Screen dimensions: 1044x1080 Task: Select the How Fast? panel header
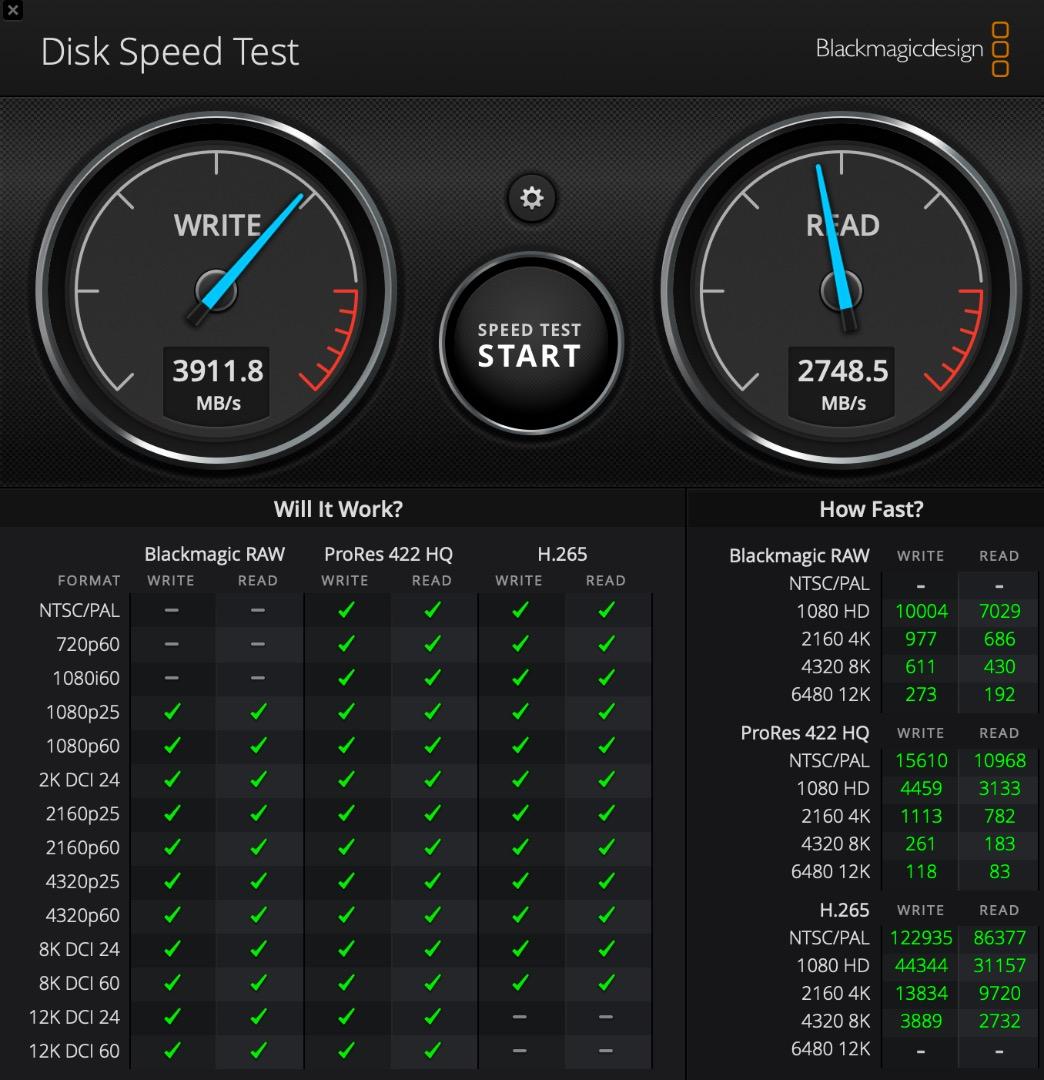click(870, 509)
